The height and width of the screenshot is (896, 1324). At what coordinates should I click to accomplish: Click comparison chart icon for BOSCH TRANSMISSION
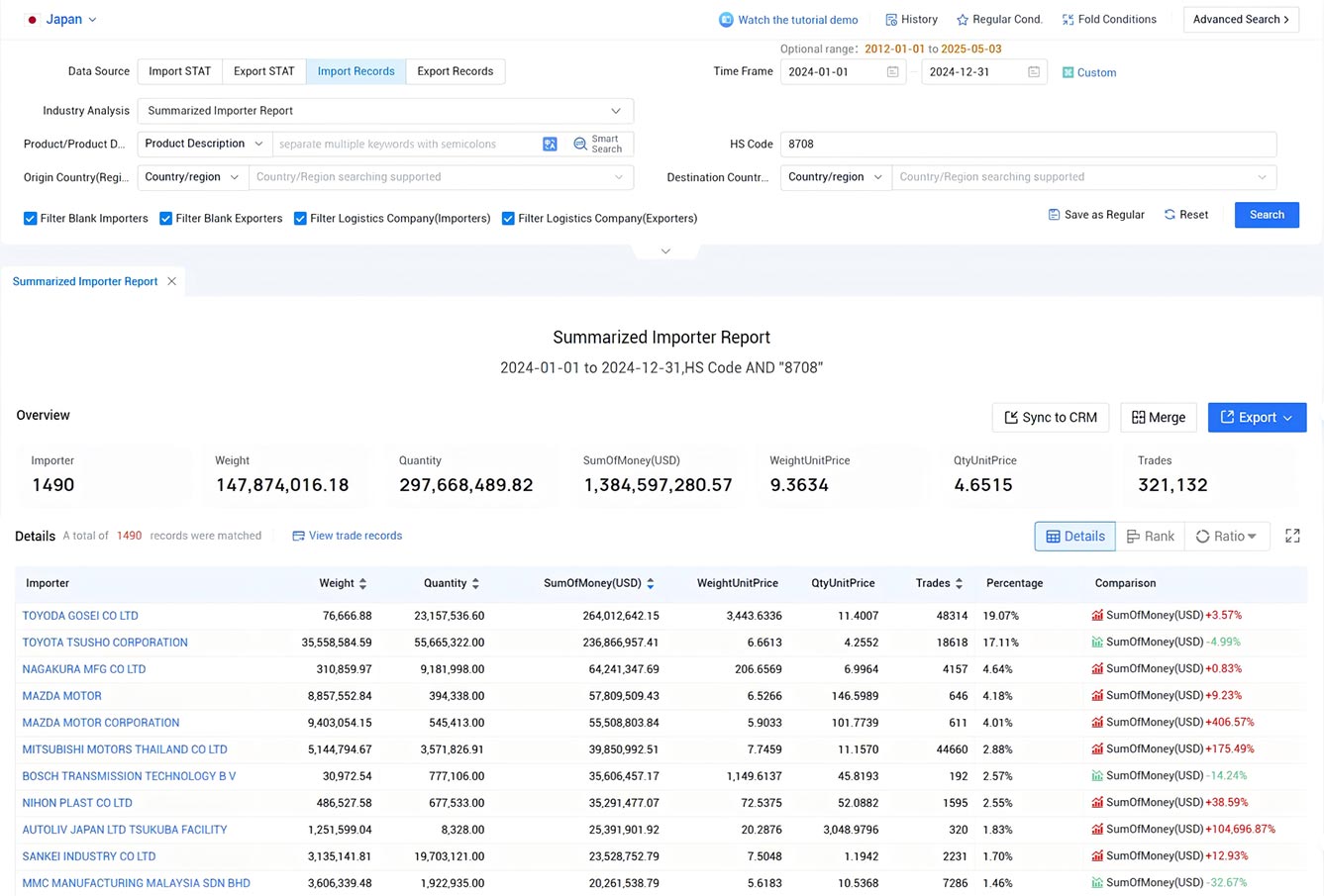click(1097, 776)
